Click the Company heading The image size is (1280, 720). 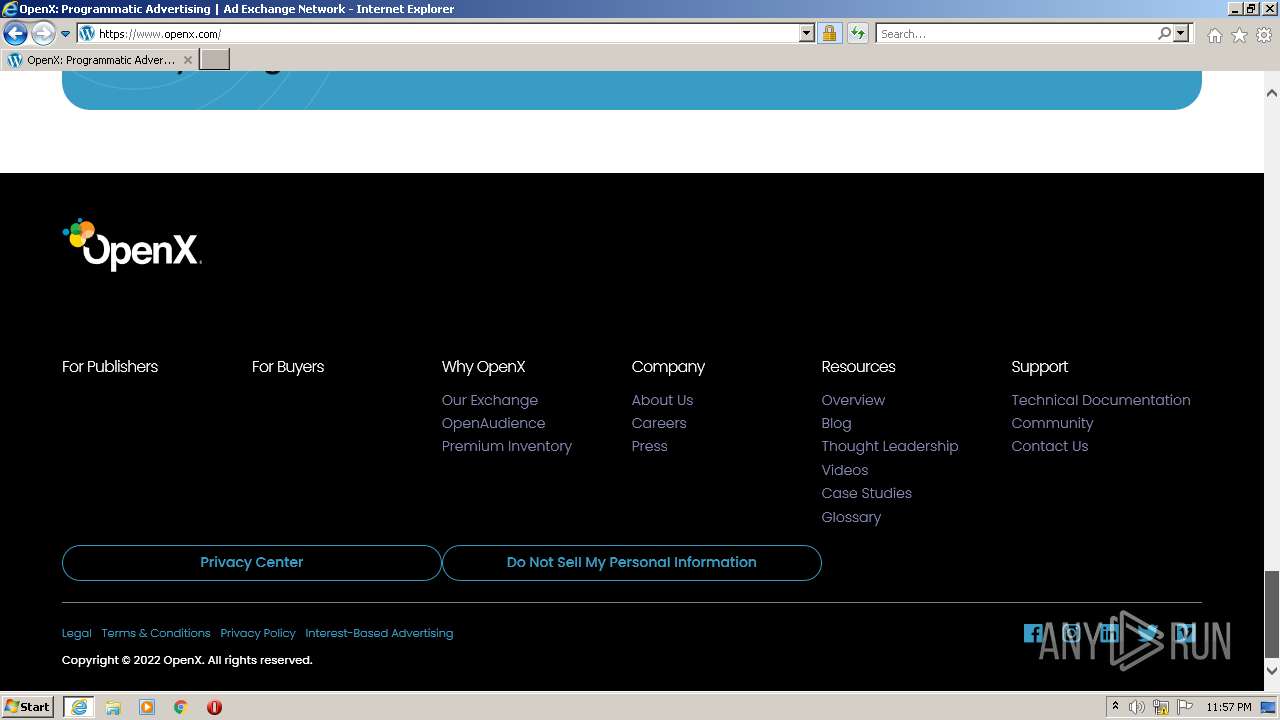668,367
